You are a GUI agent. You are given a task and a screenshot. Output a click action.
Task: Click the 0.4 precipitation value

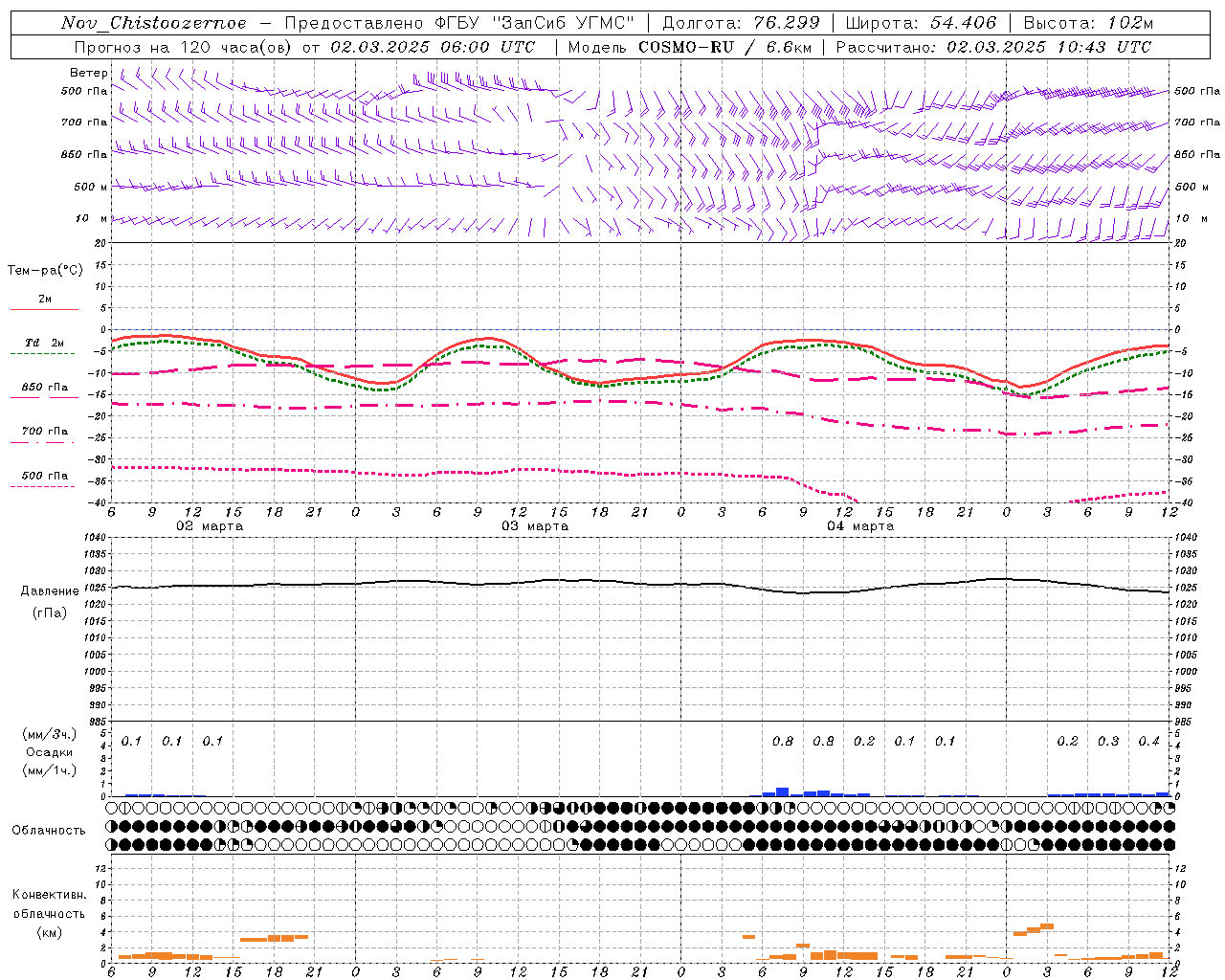tap(1148, 742)
